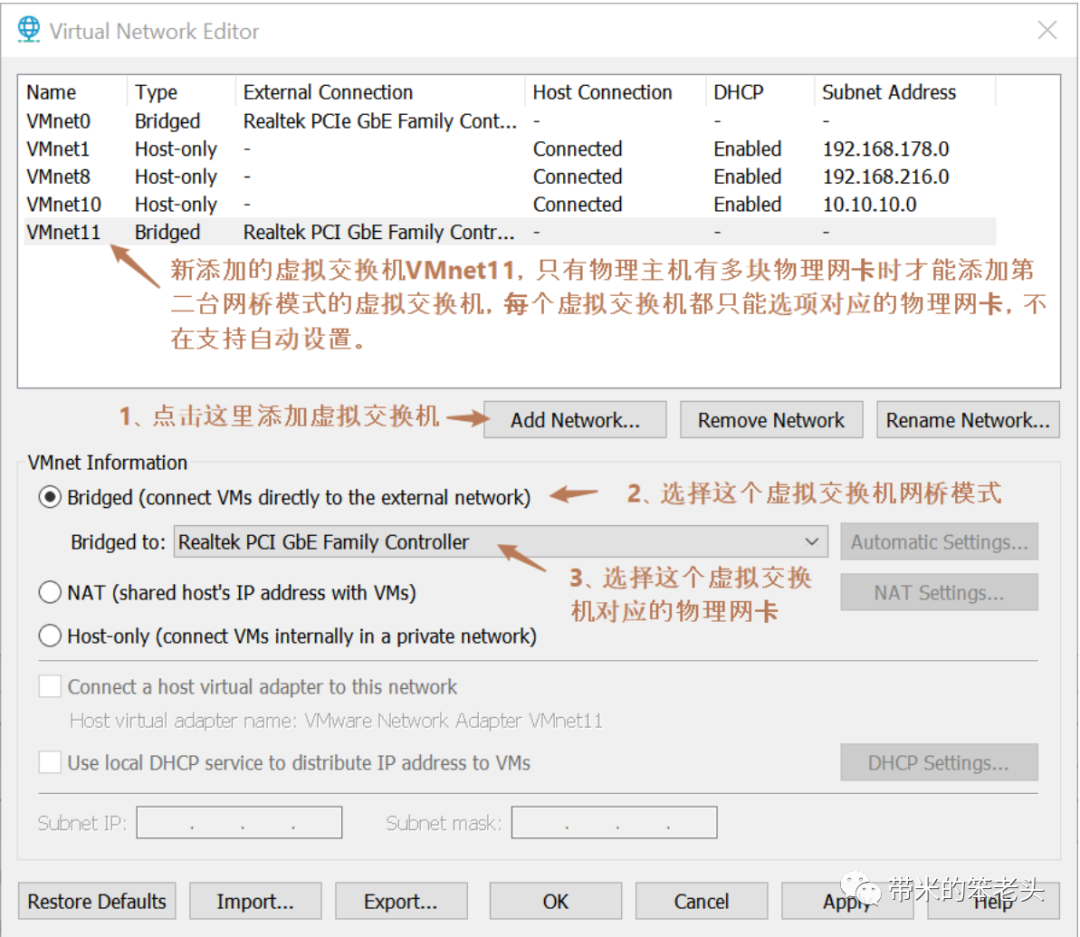The height and width of the screenshot is (937, 1080).
Task: Open NAT Settings
Action: click(939, 593)
